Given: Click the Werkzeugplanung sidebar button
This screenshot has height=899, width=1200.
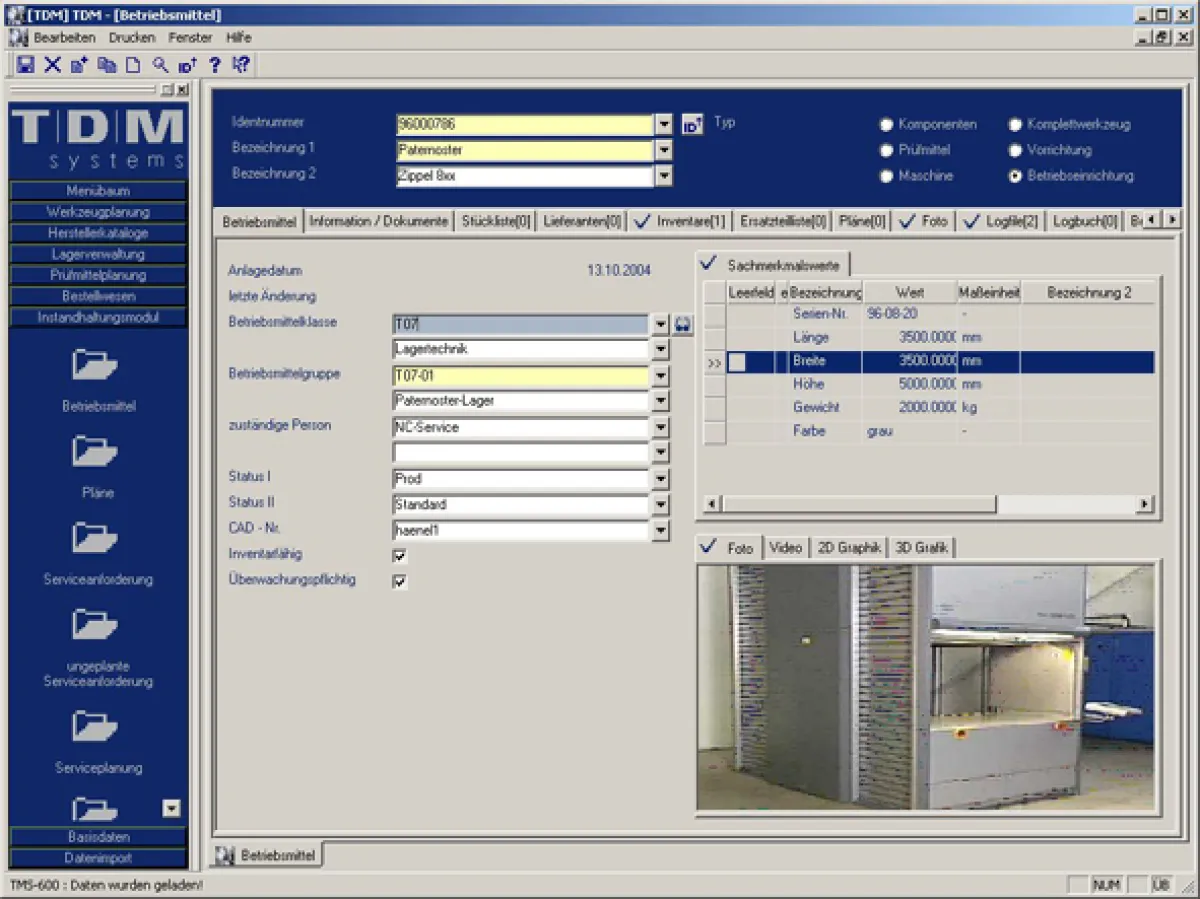Looking at the screenshot, I should (x=98, y=212).
